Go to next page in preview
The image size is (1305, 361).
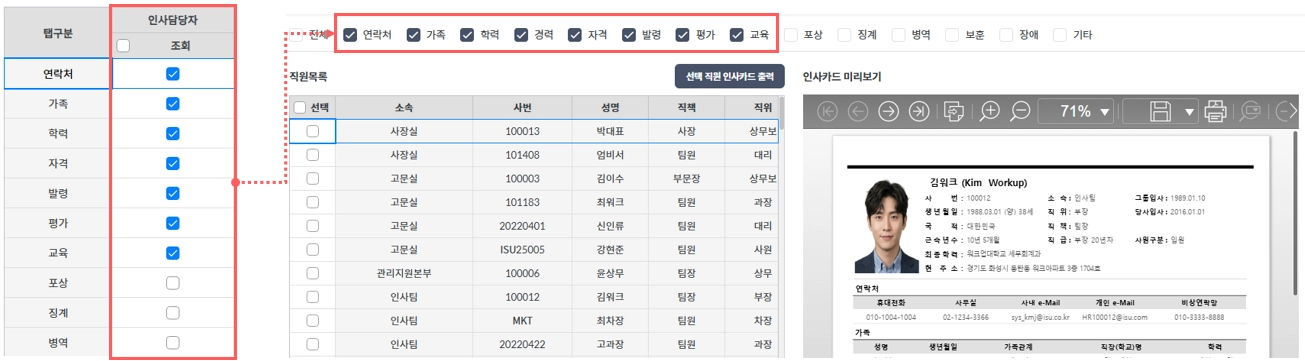(x=888, y=111)
